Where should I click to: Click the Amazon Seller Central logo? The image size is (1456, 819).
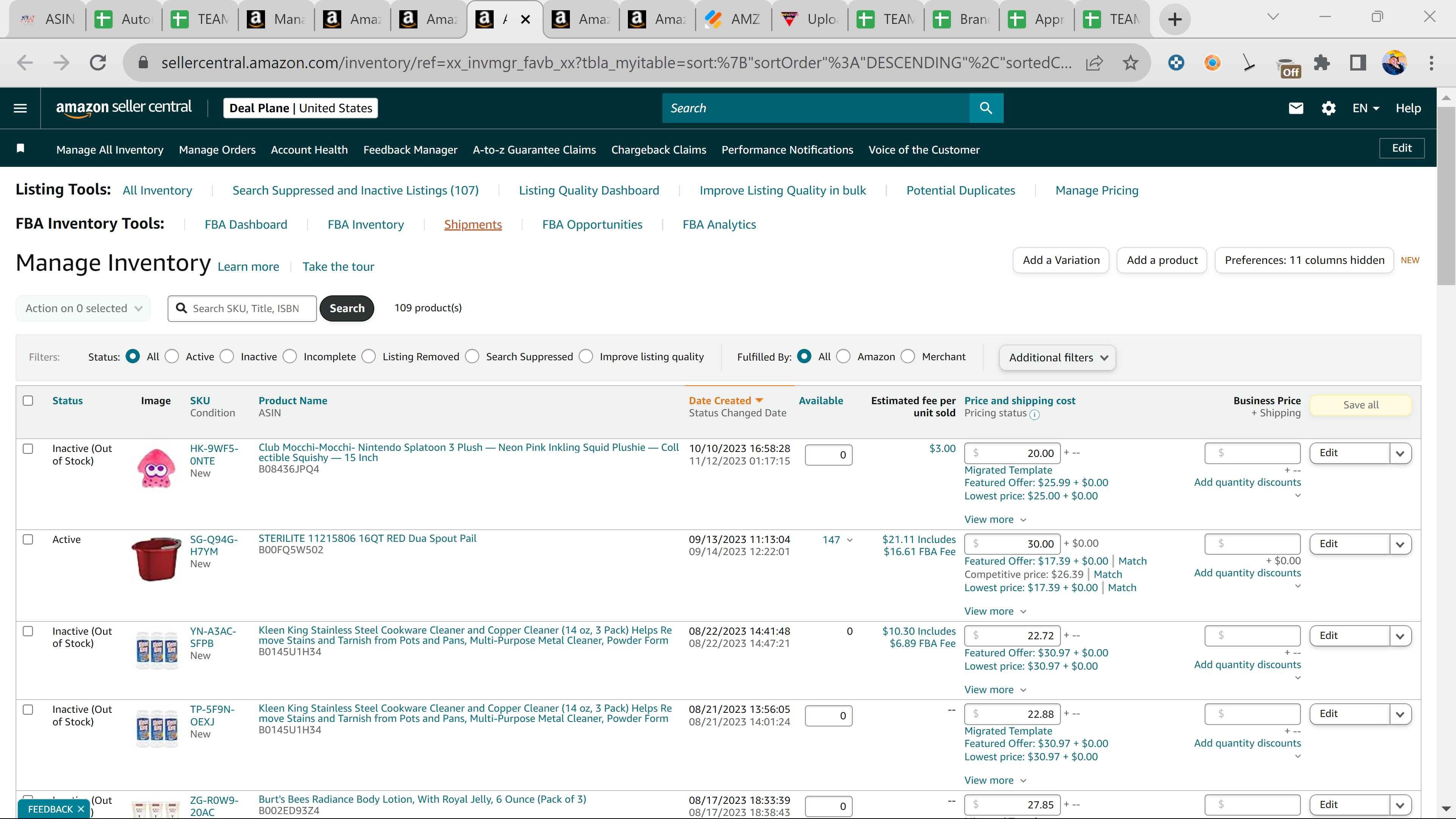pyautogui.click(x=124, y=108)
